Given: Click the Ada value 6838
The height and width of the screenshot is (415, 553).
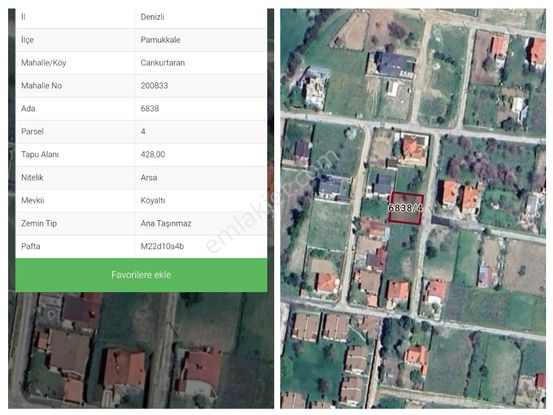Looking at the screenshot, I should coord(150,109).
